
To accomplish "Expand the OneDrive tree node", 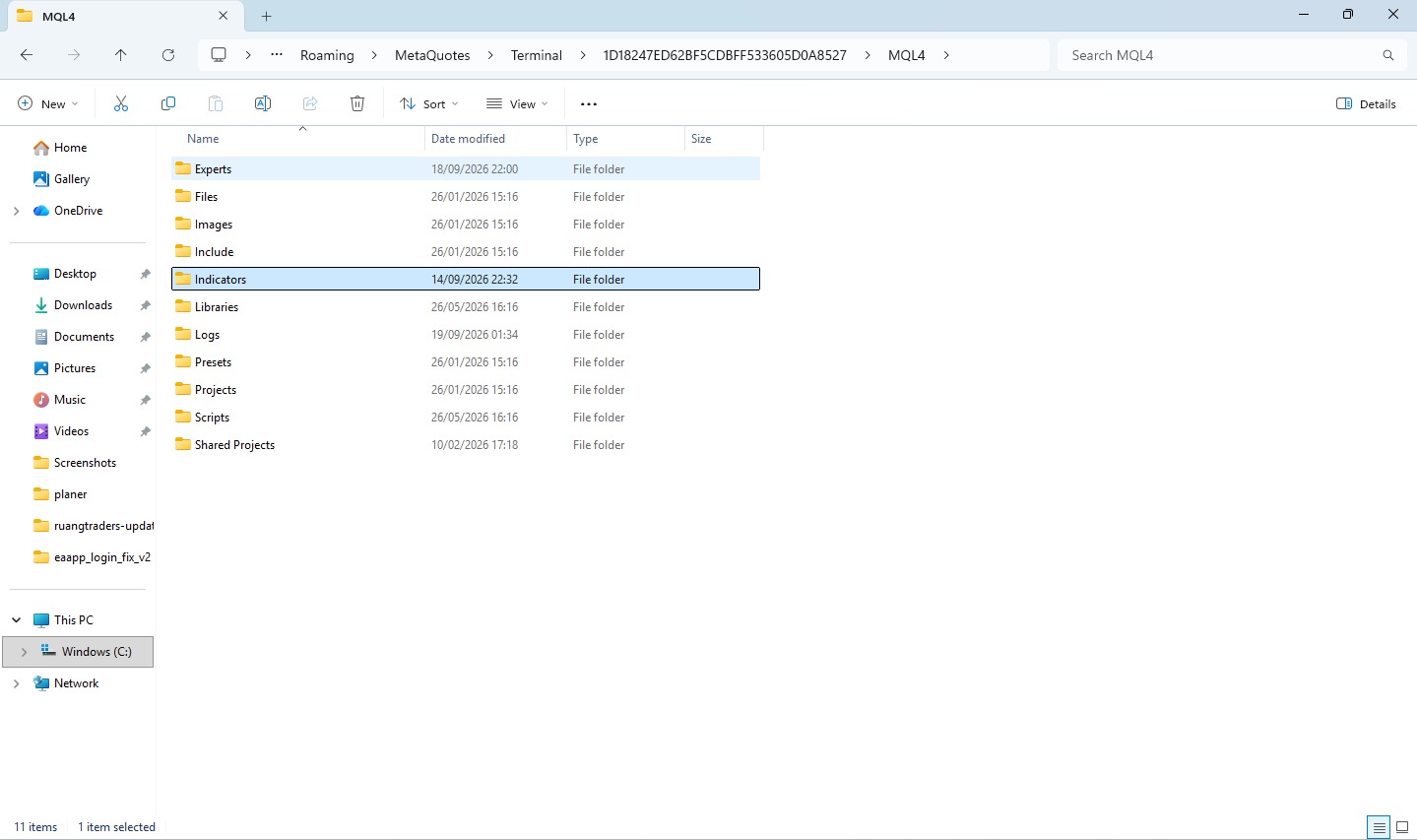I will point(16,211).
